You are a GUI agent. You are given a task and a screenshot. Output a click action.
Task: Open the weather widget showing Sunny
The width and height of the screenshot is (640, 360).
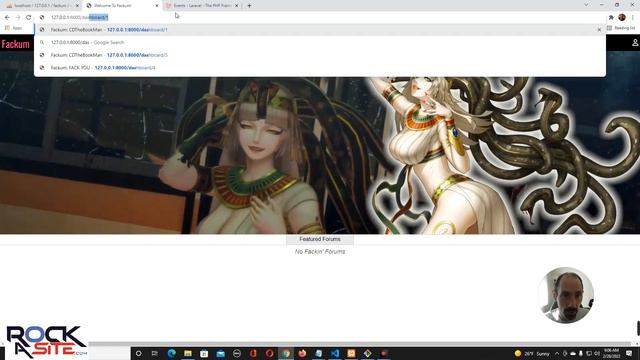pyautogui.click(x=532, y=353)
